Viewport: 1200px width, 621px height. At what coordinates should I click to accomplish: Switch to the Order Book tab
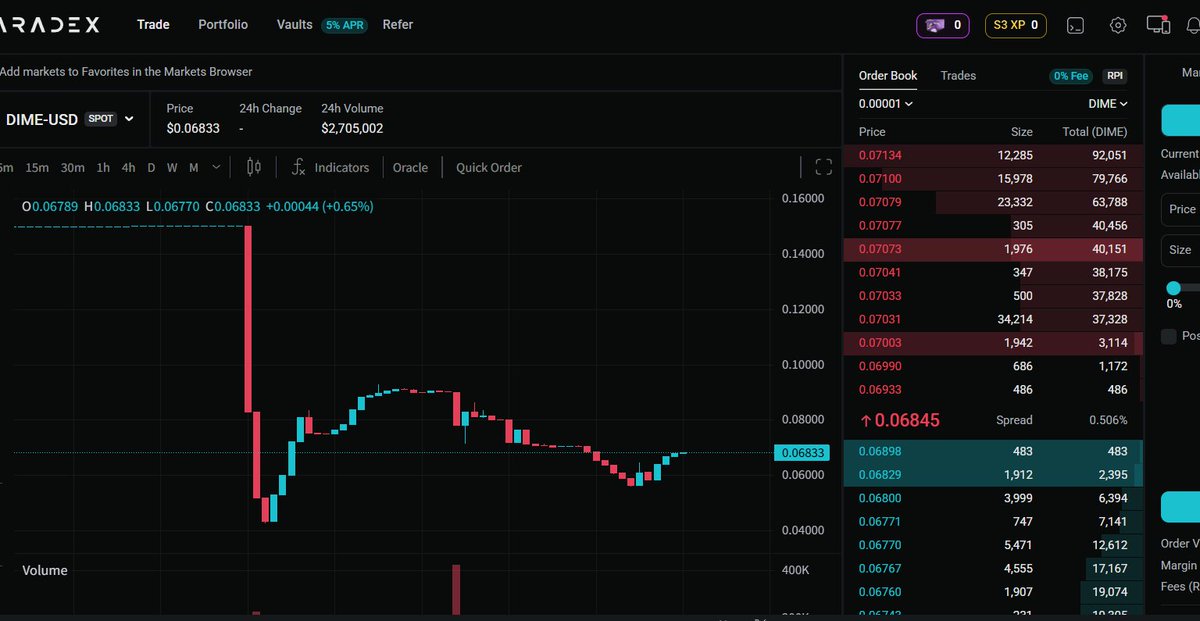[888, 76]
